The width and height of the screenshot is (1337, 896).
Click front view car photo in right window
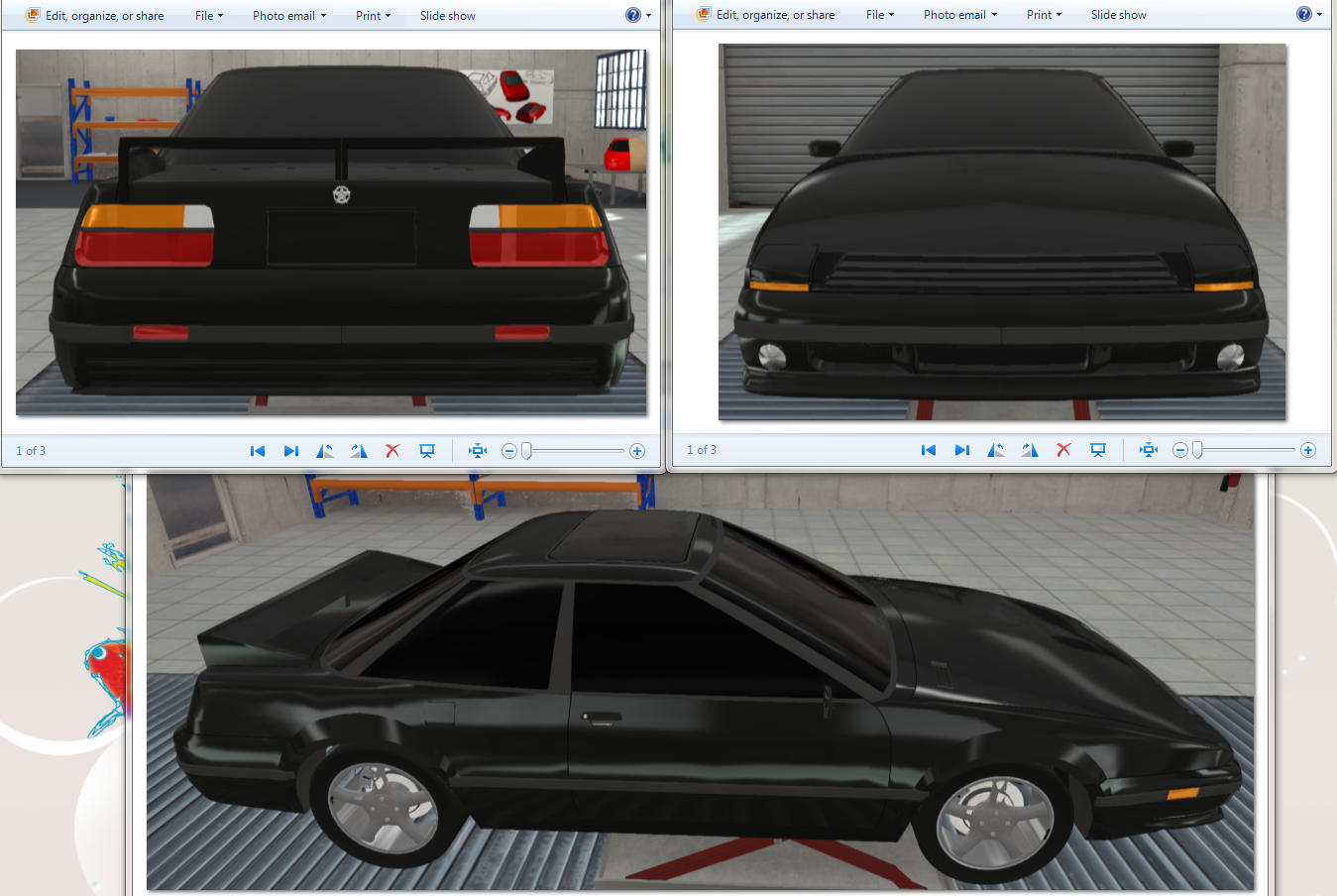pyautogui.click(x=1002, y=232)
